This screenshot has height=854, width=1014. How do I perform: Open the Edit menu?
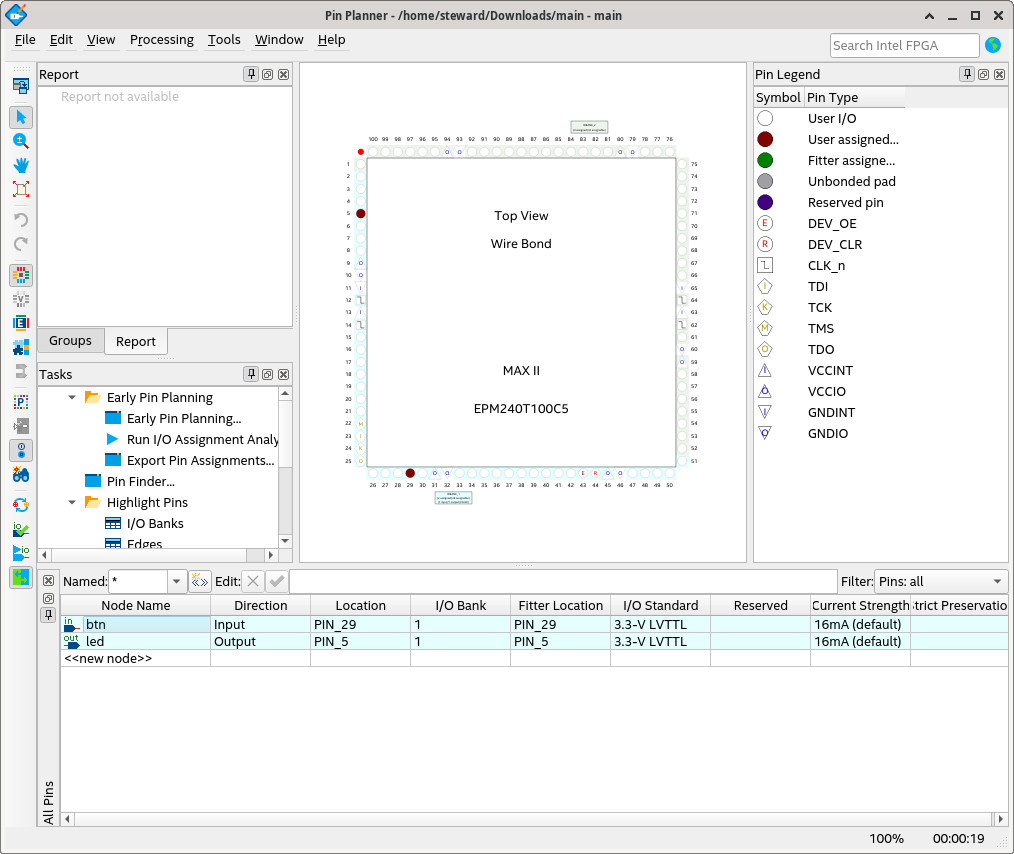tap(61, 39)
